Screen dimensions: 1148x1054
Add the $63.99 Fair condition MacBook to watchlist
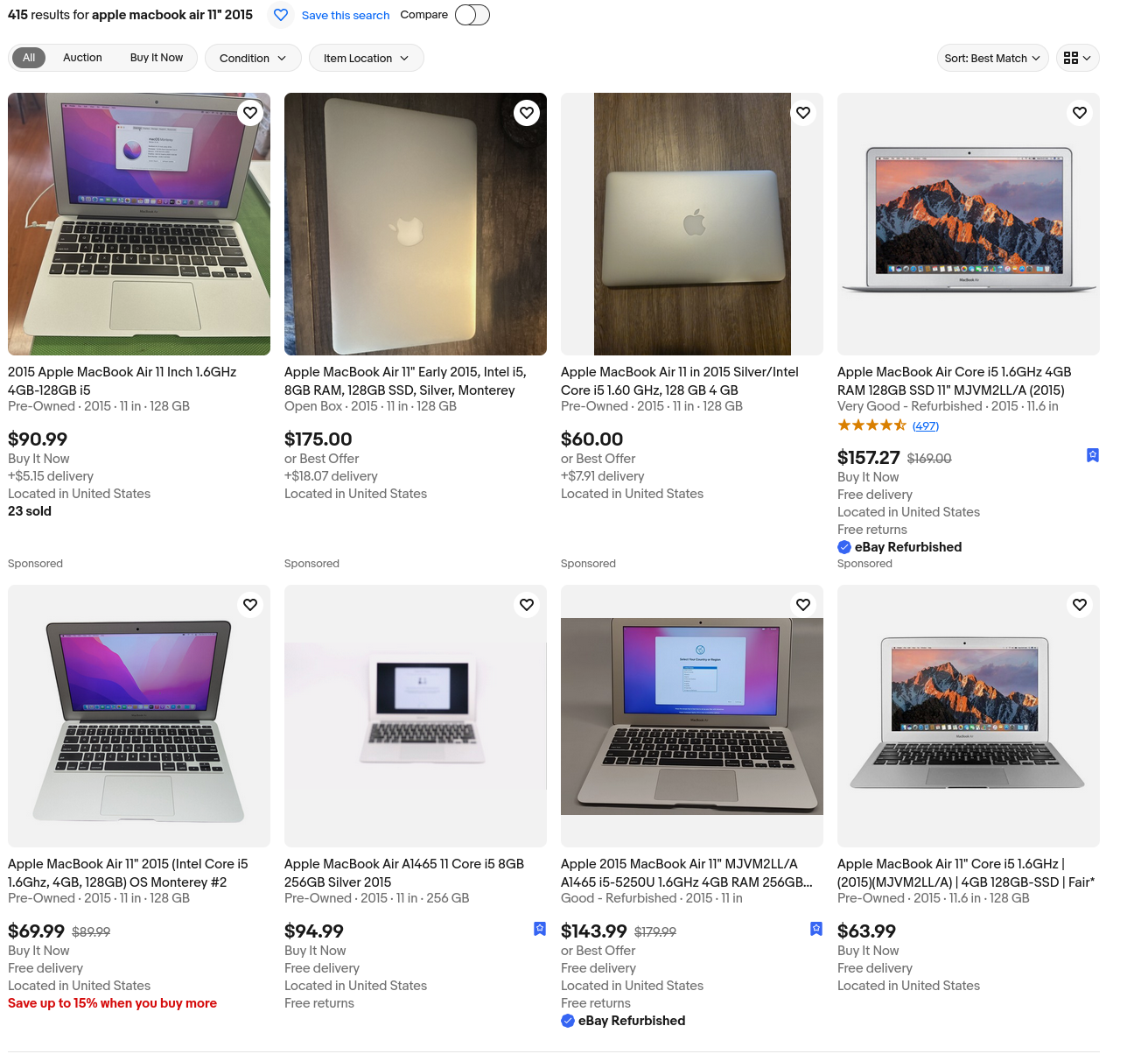tap(1080, 605)
